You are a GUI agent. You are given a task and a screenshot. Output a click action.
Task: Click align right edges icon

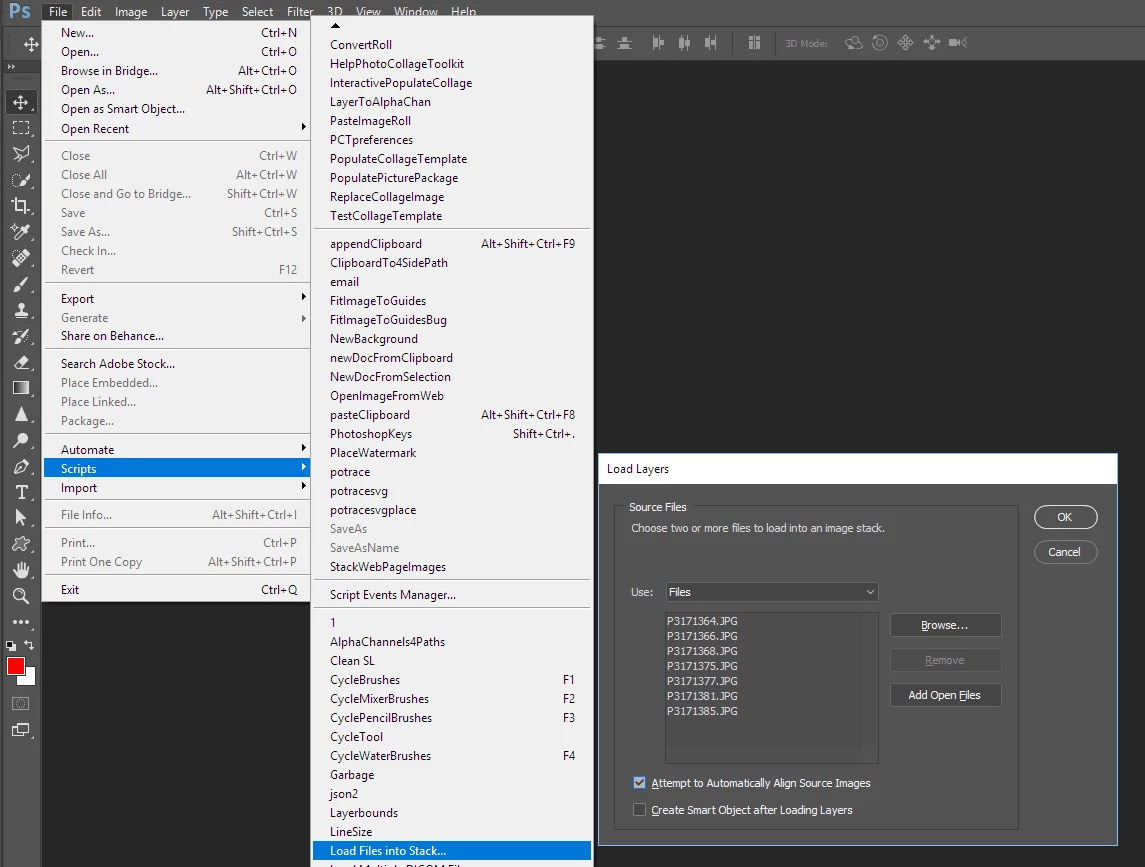[711, 43]
